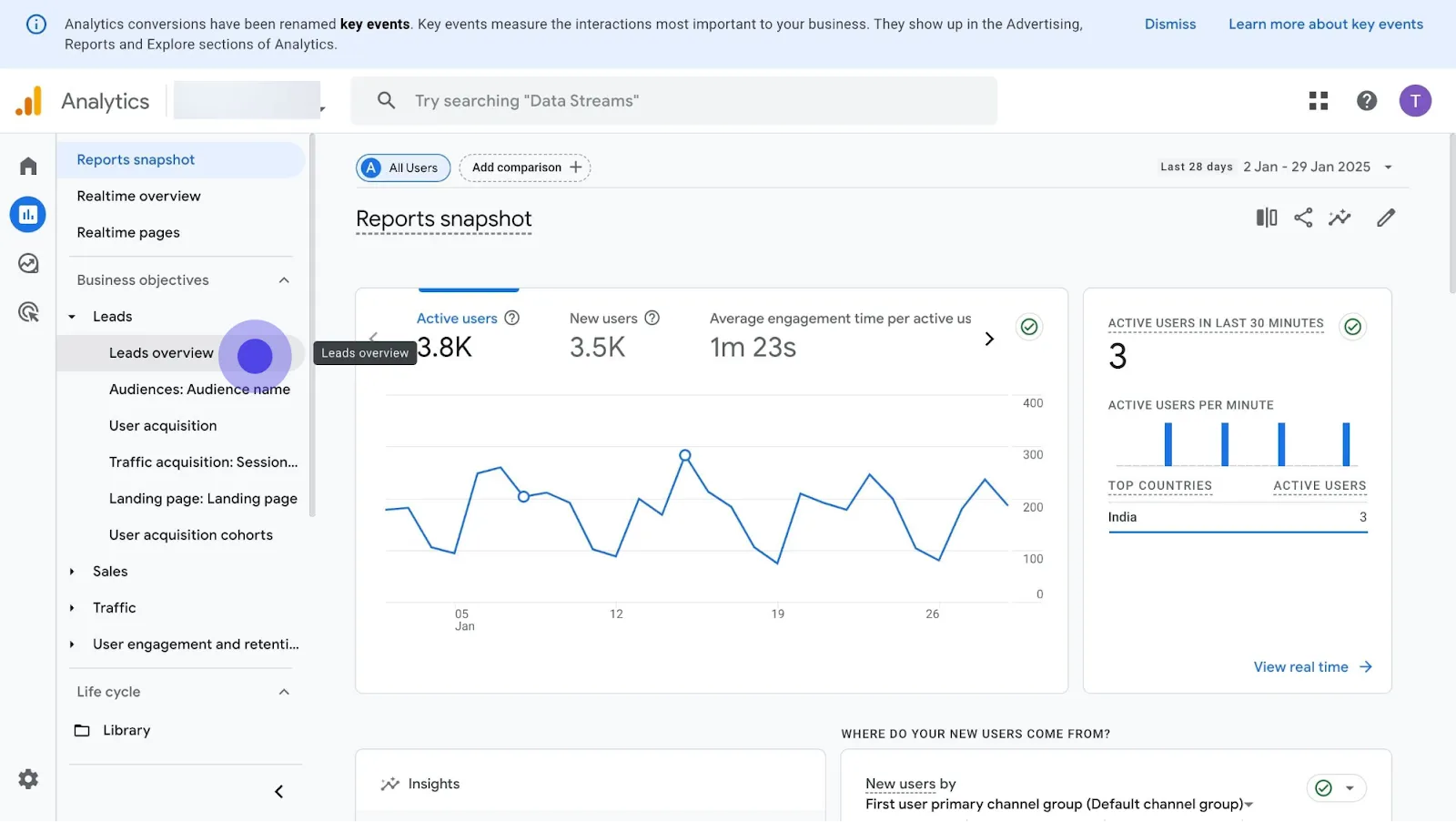Select the New users metric tab
1456x822 pixels.
point(614,333)
